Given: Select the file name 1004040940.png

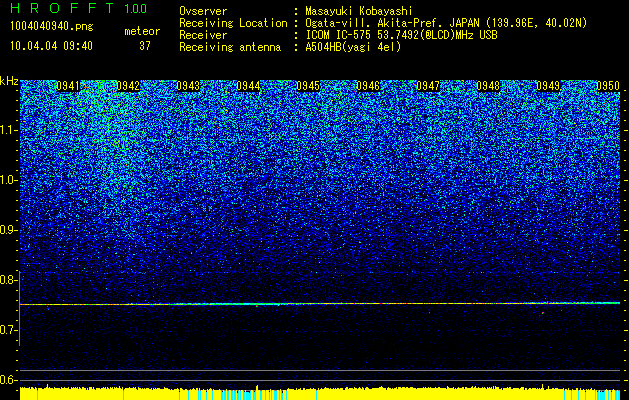Looking at the screenshot, I should 51,27.
